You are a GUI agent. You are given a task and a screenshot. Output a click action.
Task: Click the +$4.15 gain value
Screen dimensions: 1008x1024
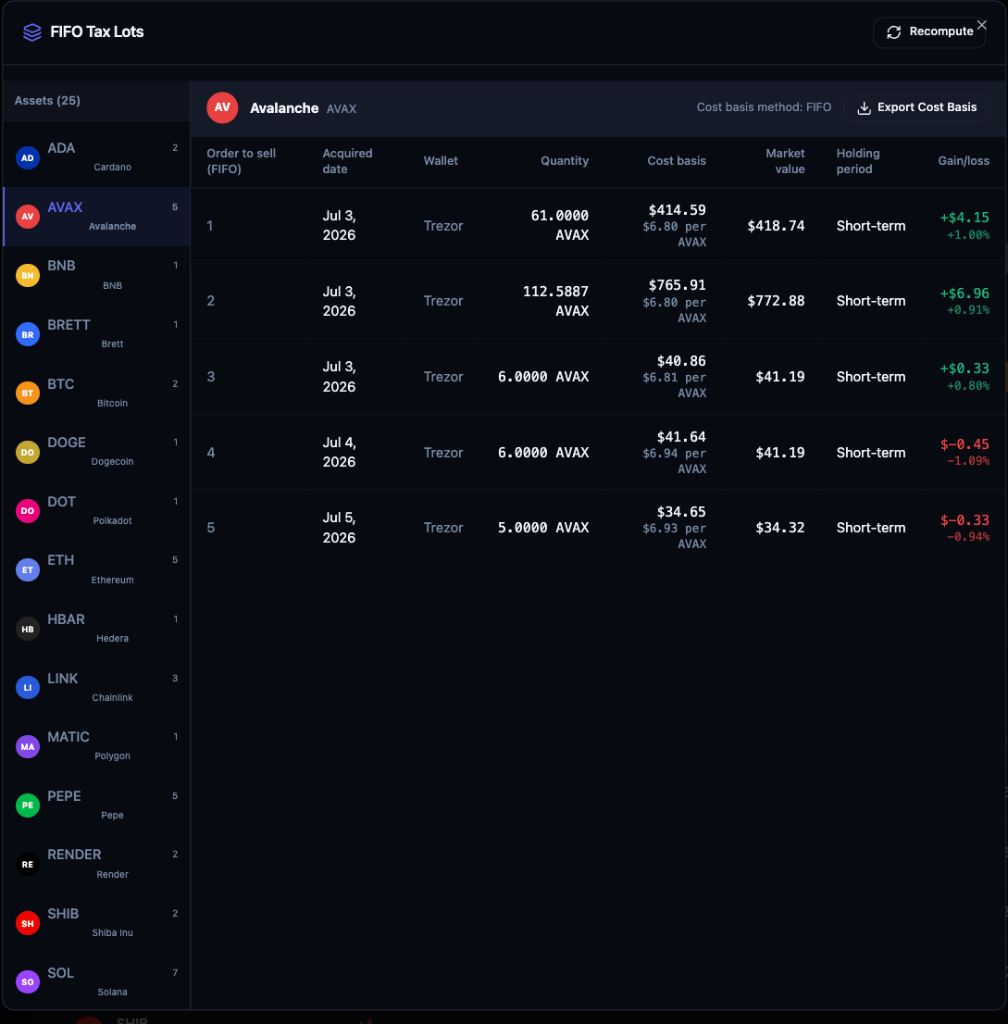964,217
